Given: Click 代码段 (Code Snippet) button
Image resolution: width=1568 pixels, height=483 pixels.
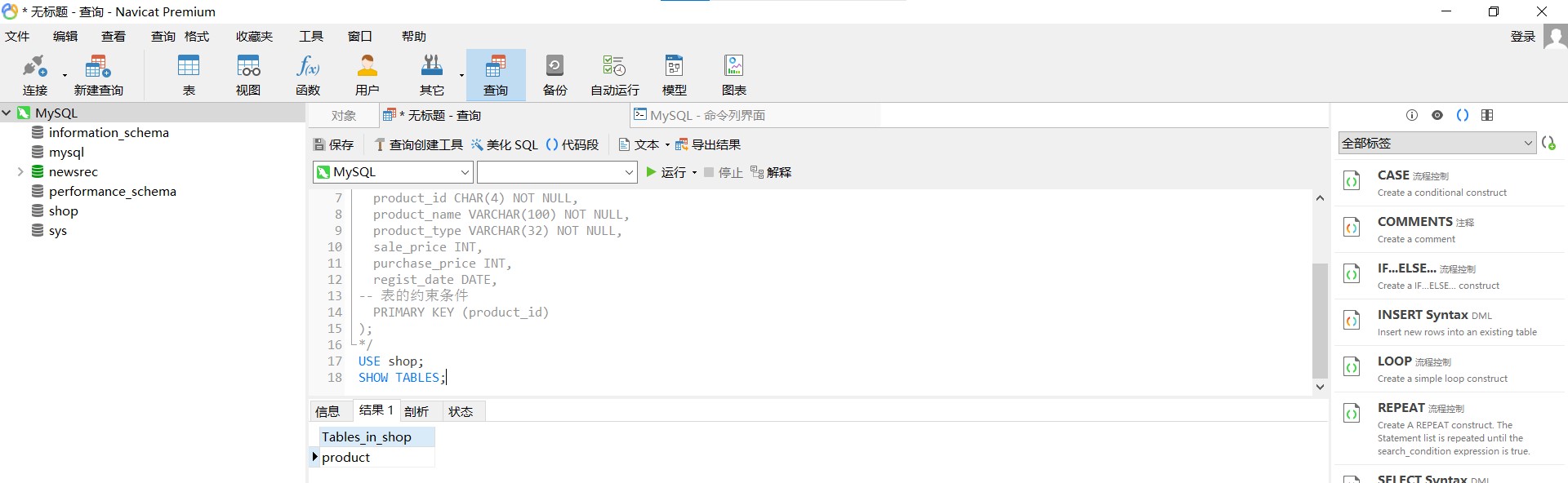Looking at the screenshot, I should pyautogui.click(x=572, y=144).
